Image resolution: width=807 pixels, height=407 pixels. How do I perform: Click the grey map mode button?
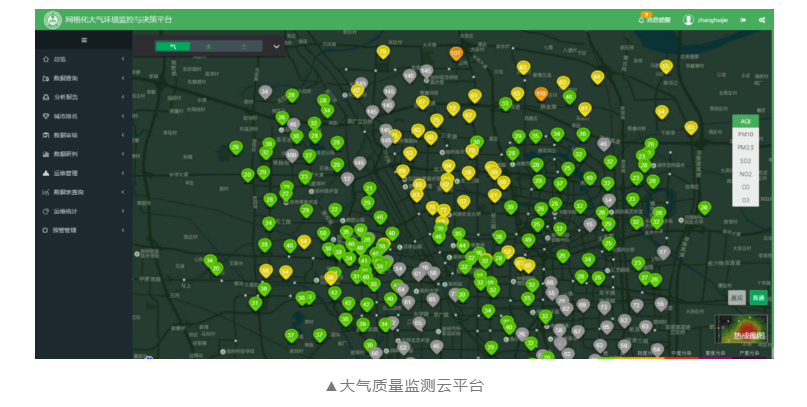736,298
